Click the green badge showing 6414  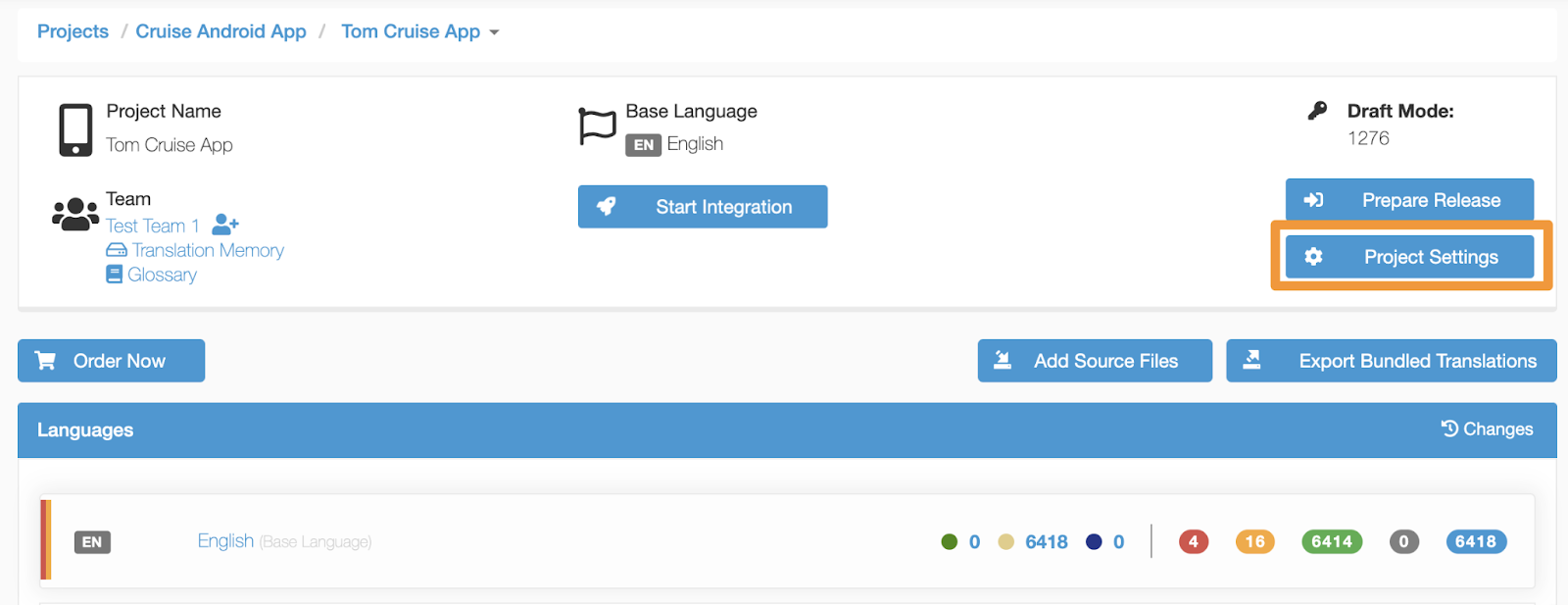pos(1331,541)
